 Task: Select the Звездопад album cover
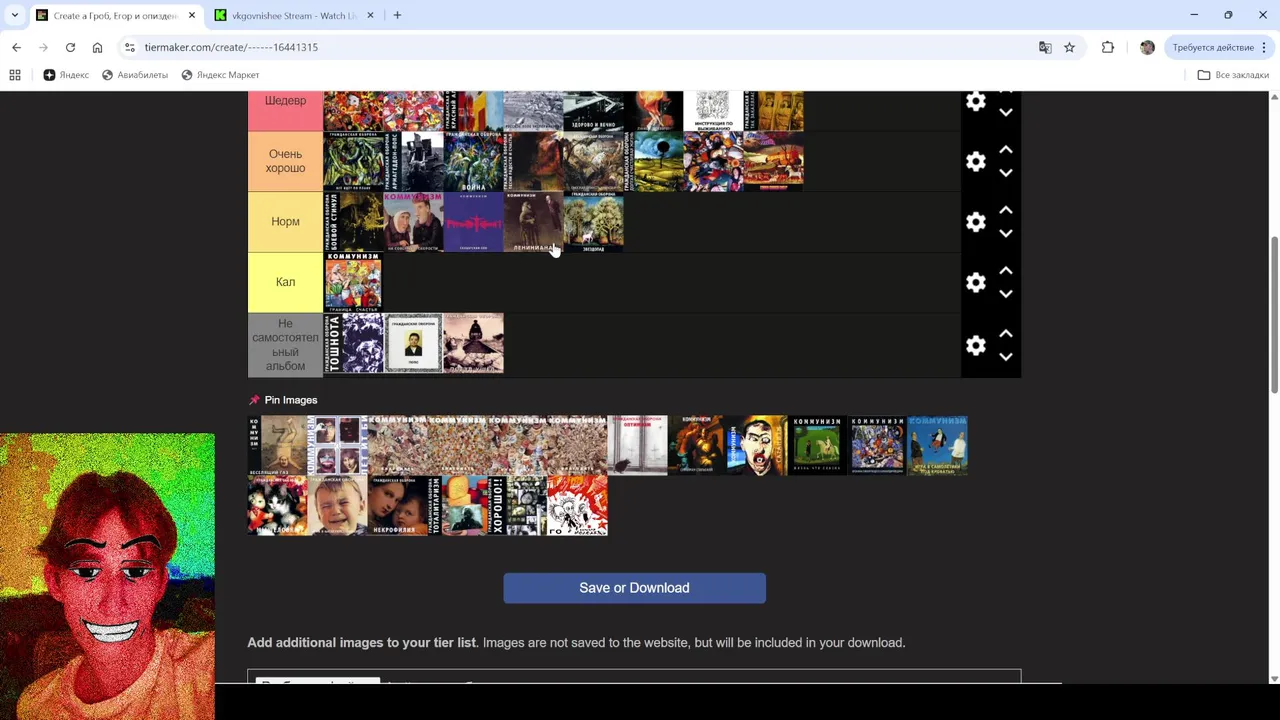tap(593, 222)
